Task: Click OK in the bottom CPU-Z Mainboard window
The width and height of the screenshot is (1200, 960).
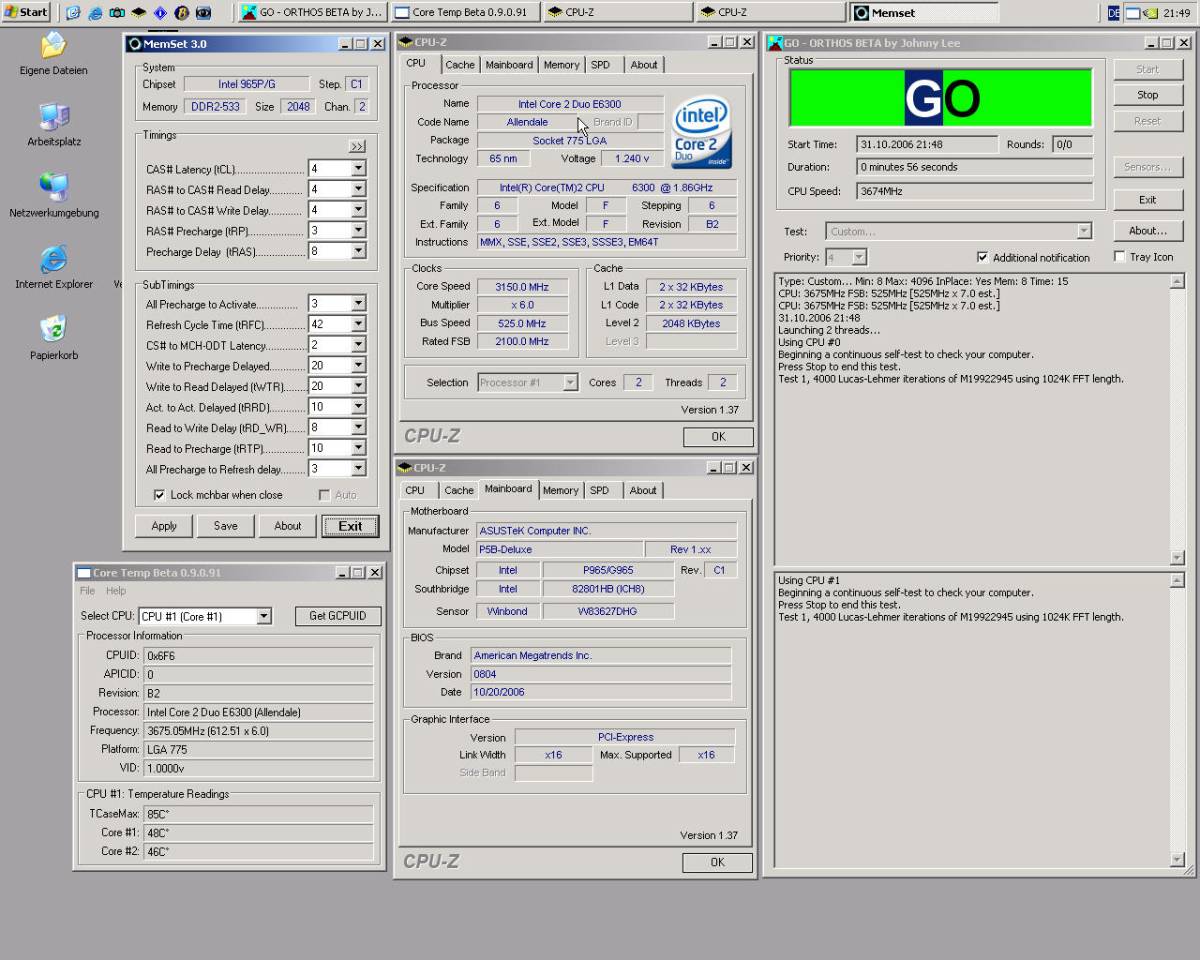Action: tap(718, 862)
